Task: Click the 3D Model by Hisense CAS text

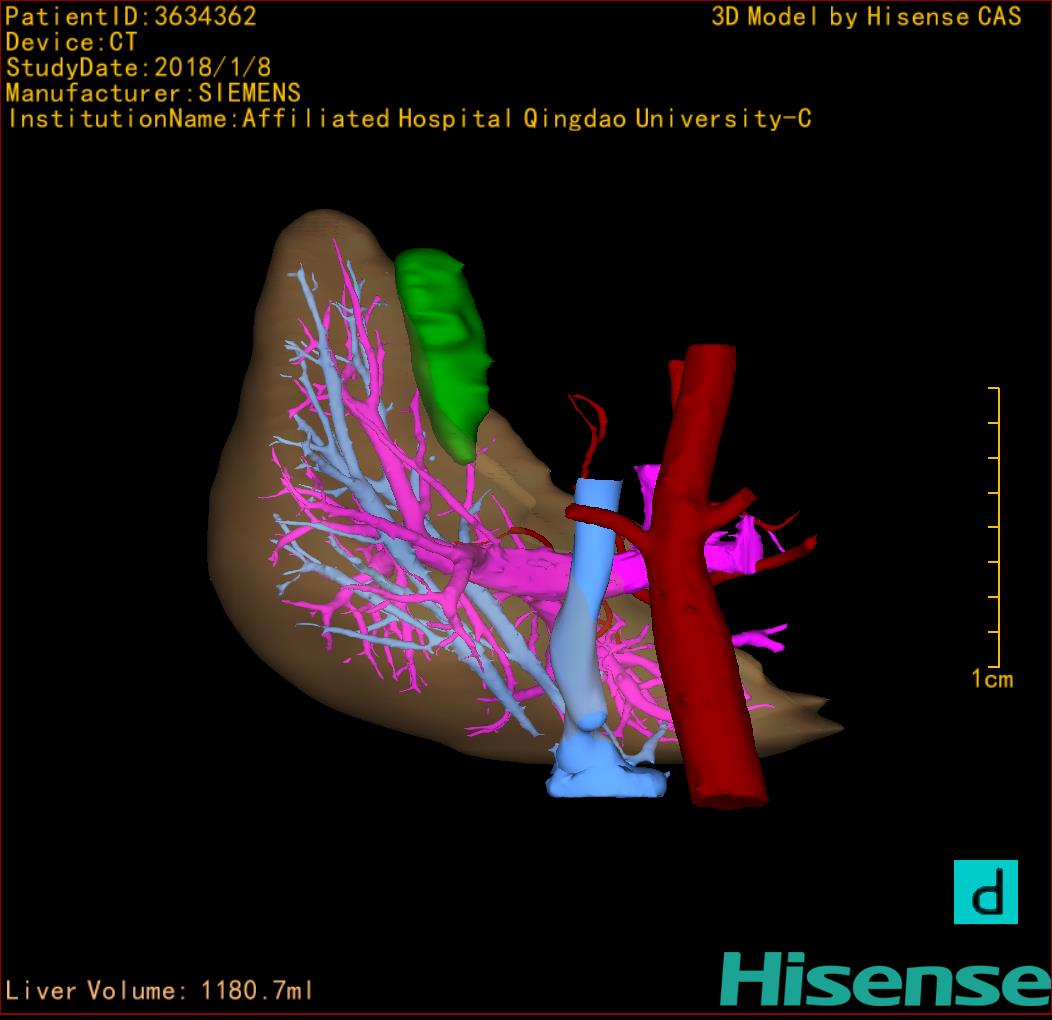Action: point(866,16)
